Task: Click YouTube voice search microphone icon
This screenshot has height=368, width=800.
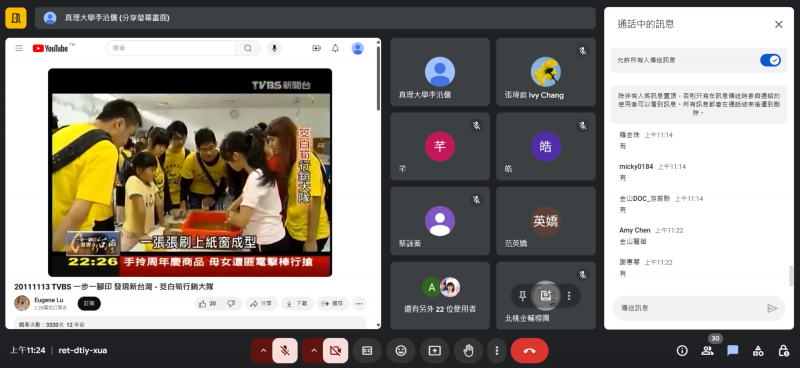Action: click(x=274, y=48)
